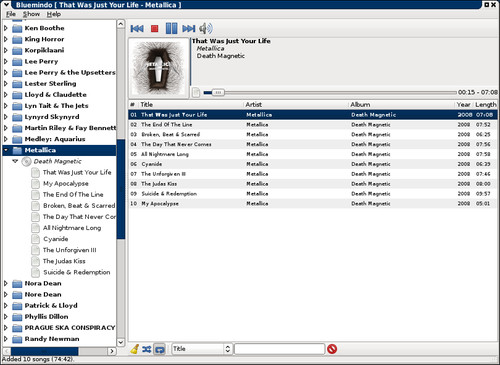Image resolution: width=500 pixels, height=365 pixels.
Task: Click the lyrics page icon beside the seek bar
Action: [x=196, y=92]
